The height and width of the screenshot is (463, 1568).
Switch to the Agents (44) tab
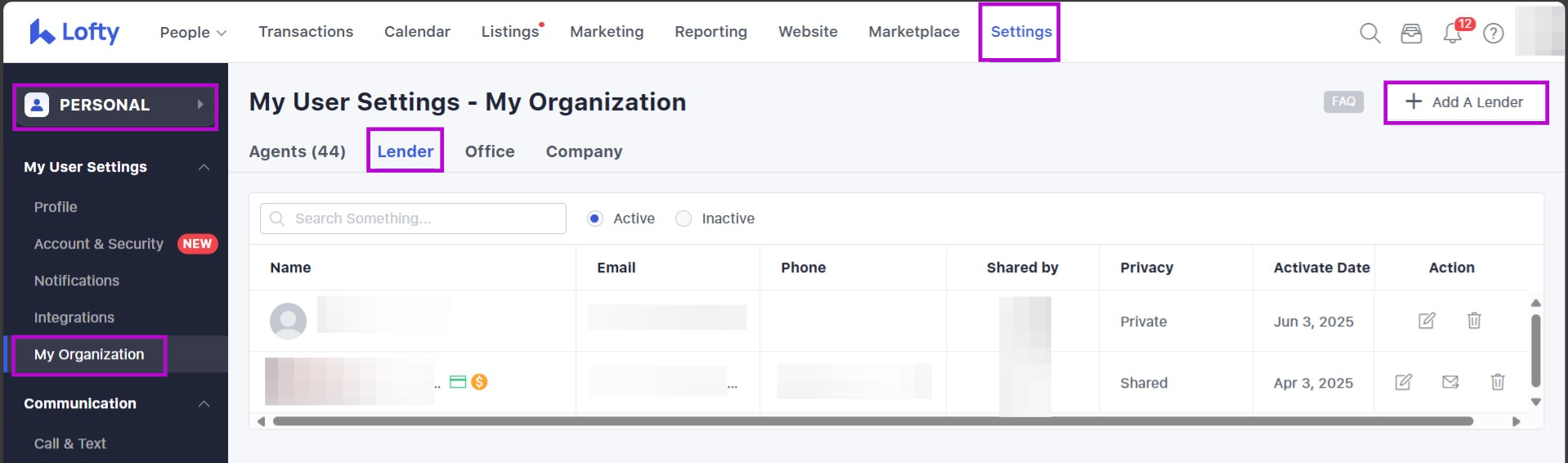click(297, 151)
